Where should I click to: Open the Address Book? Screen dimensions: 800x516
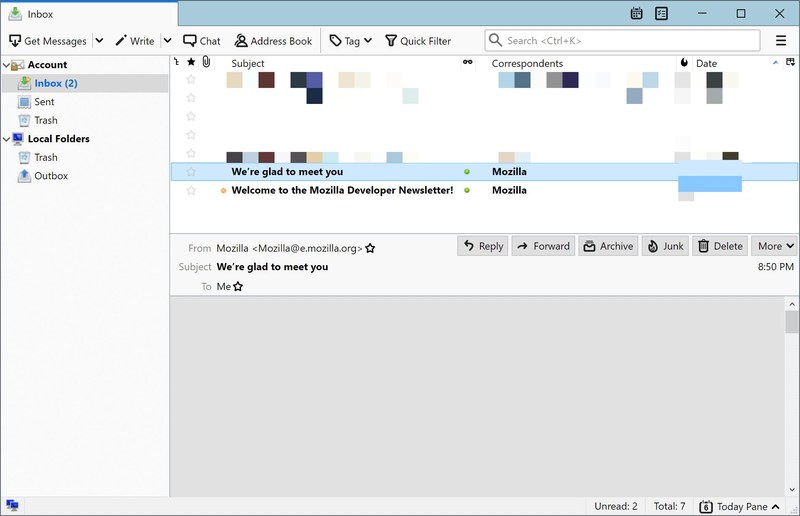click(273, 41)
